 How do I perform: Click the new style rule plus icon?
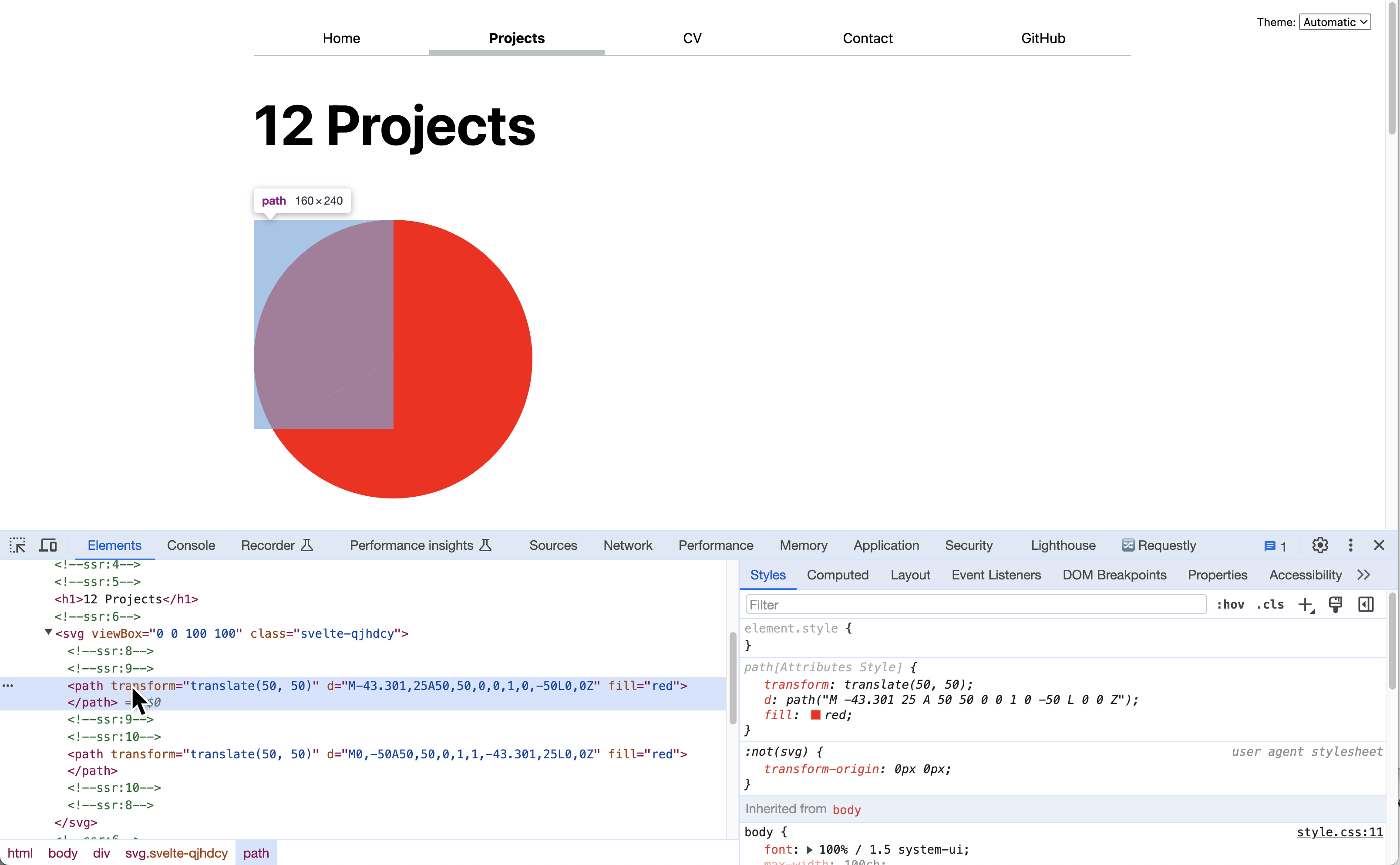[x=1306, y=605]
